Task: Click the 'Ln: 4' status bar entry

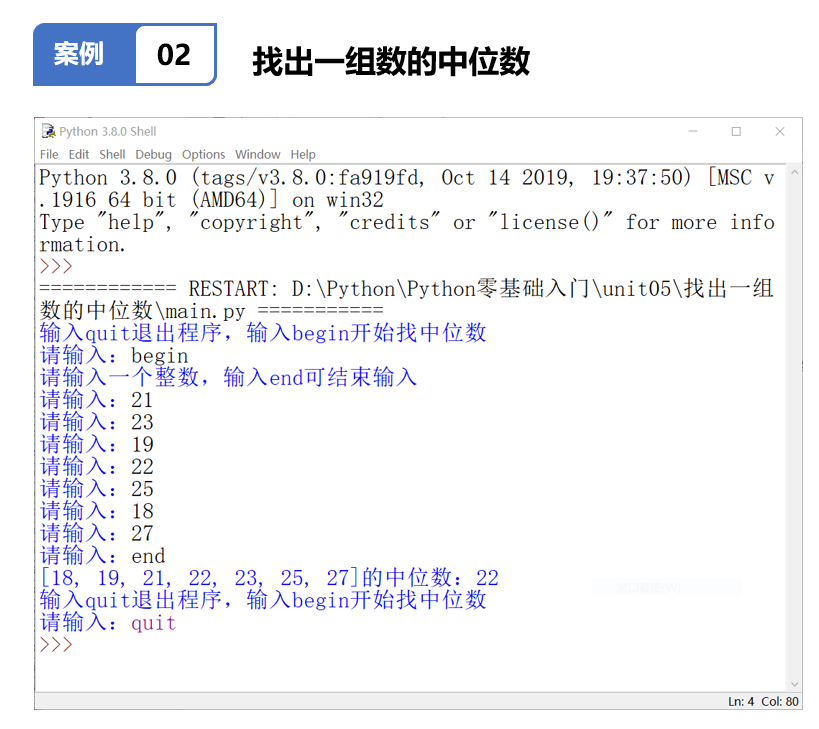Action: point(741,701)
